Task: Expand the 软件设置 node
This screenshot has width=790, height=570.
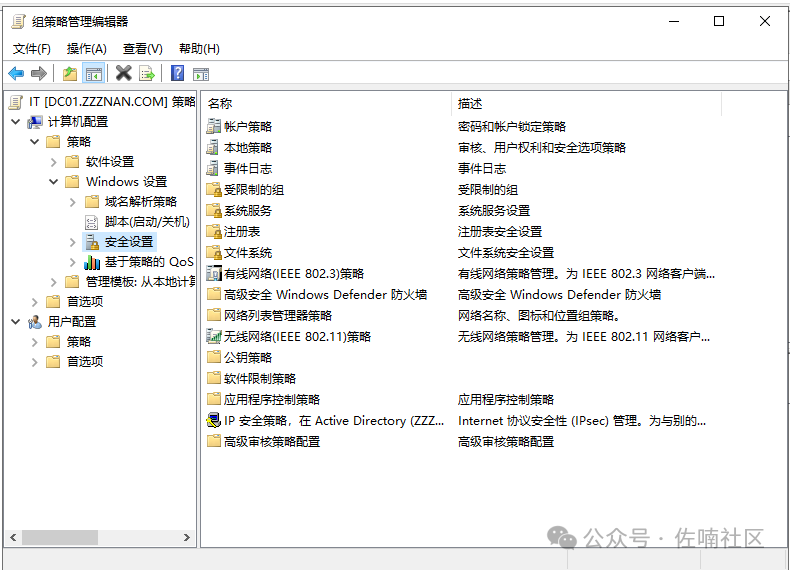Action: click(53, 162)
